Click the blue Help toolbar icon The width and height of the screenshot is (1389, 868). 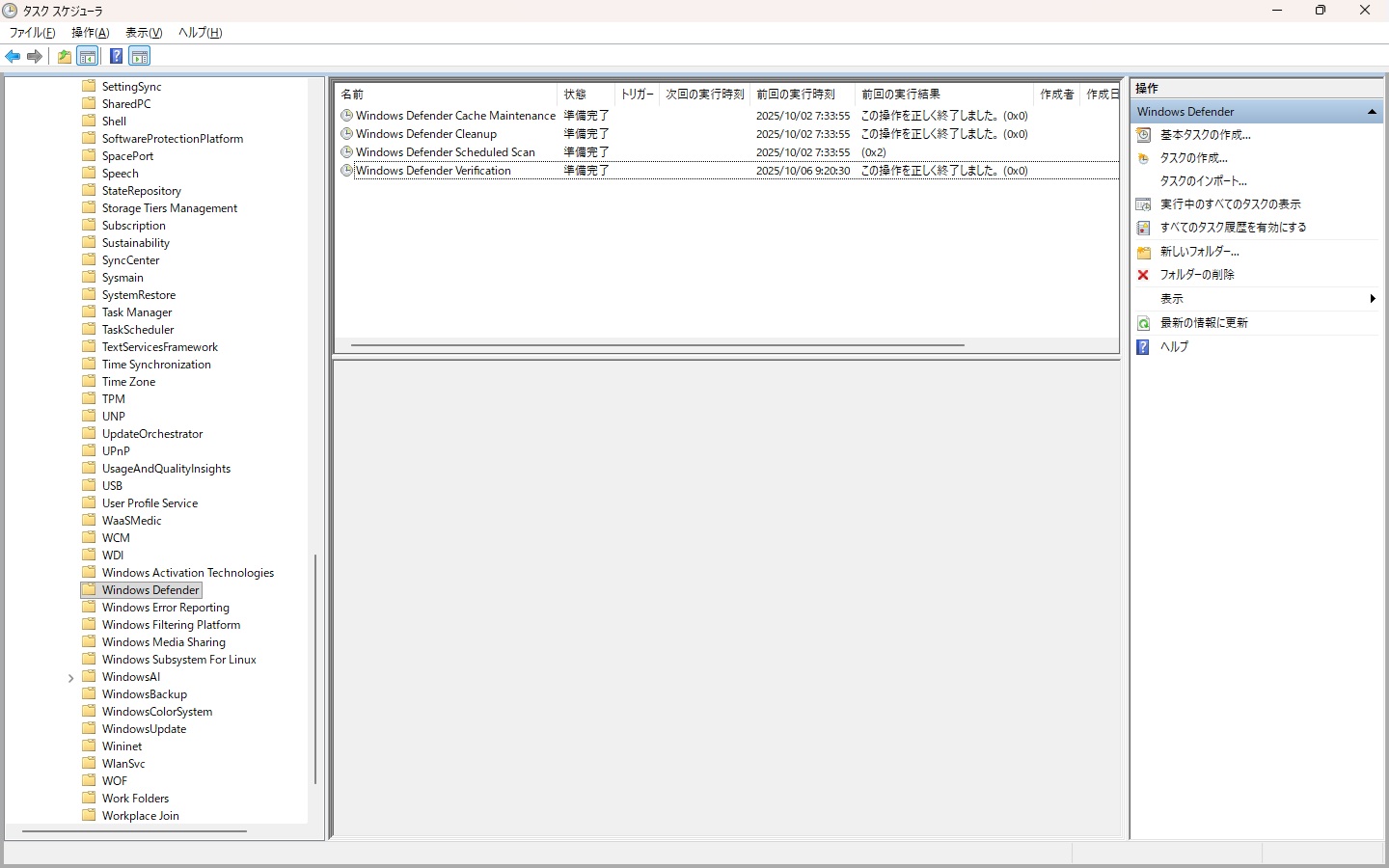(x=116, y=57)
